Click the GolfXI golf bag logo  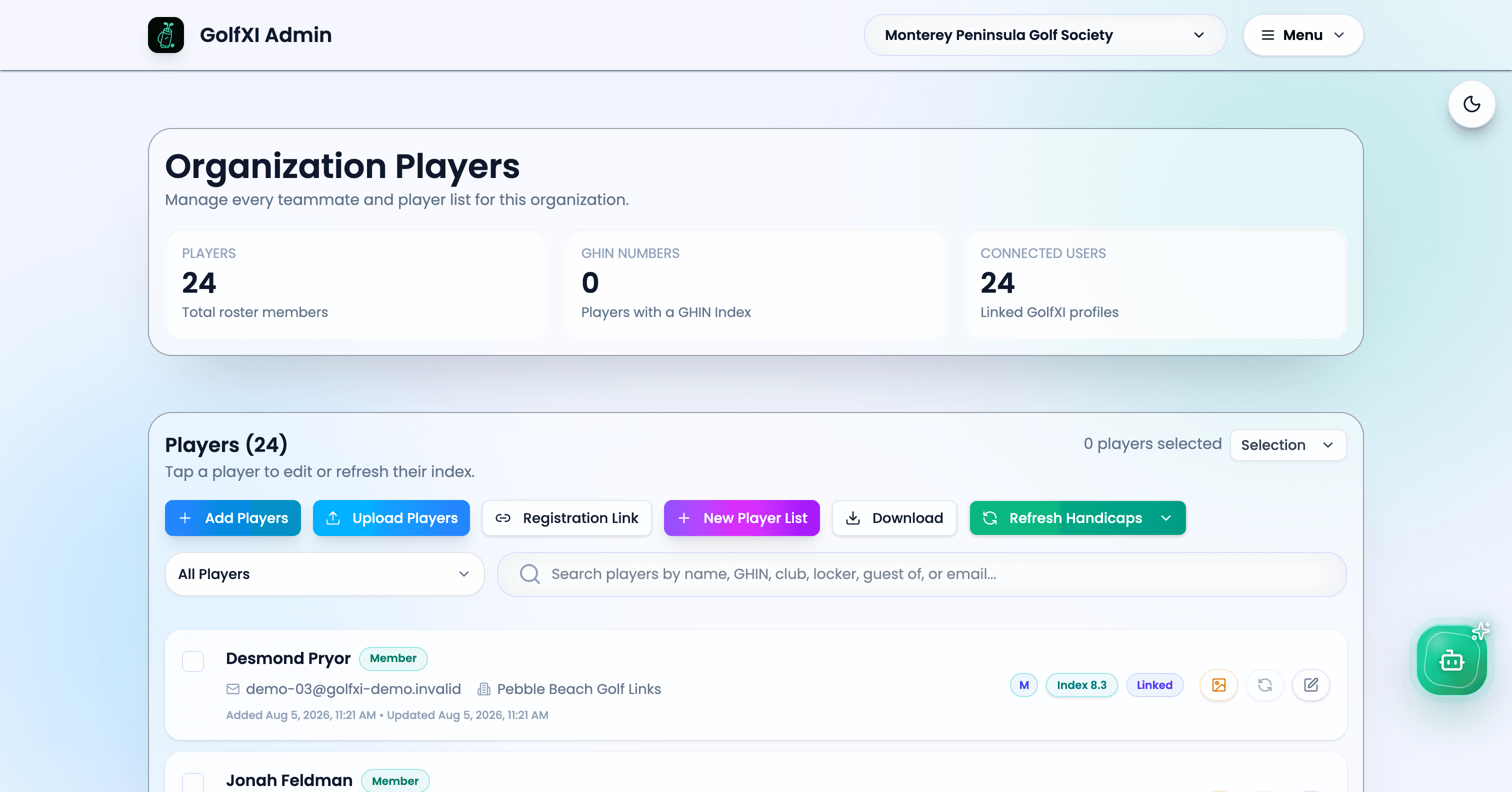coord(165,34)
